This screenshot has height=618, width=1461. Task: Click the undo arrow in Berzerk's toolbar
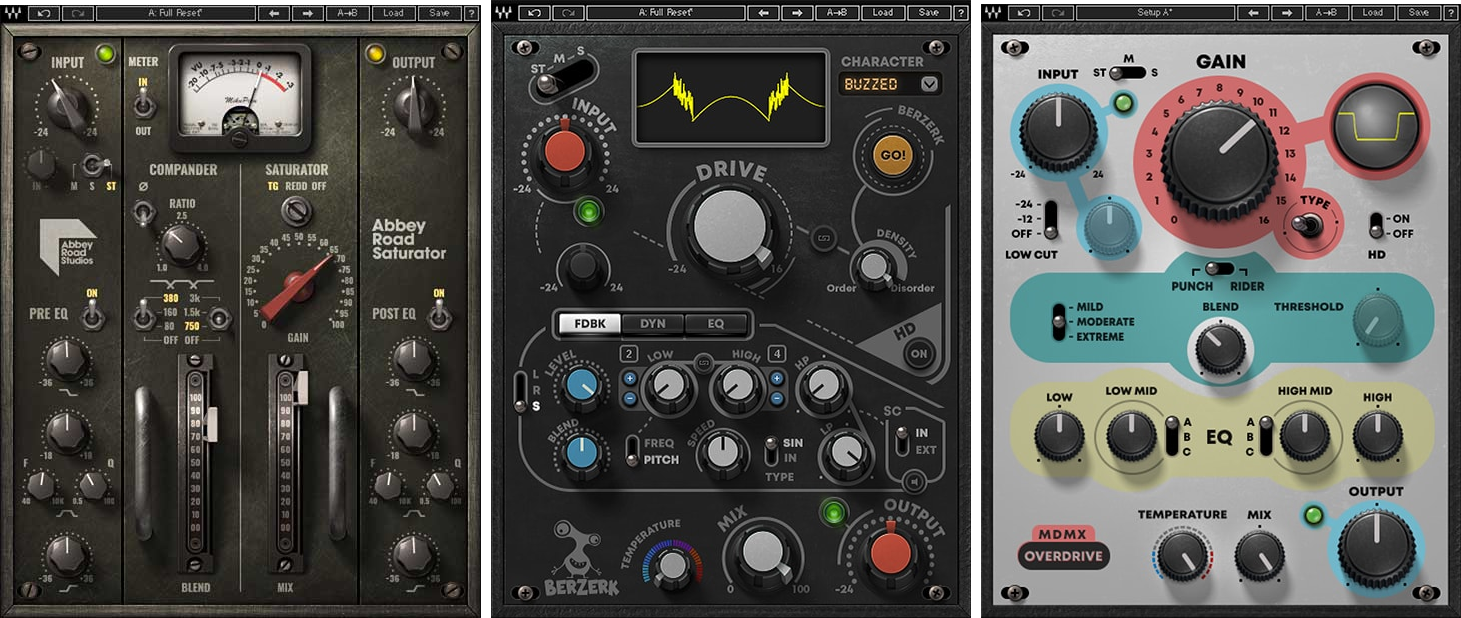click(x=534, y=12)
